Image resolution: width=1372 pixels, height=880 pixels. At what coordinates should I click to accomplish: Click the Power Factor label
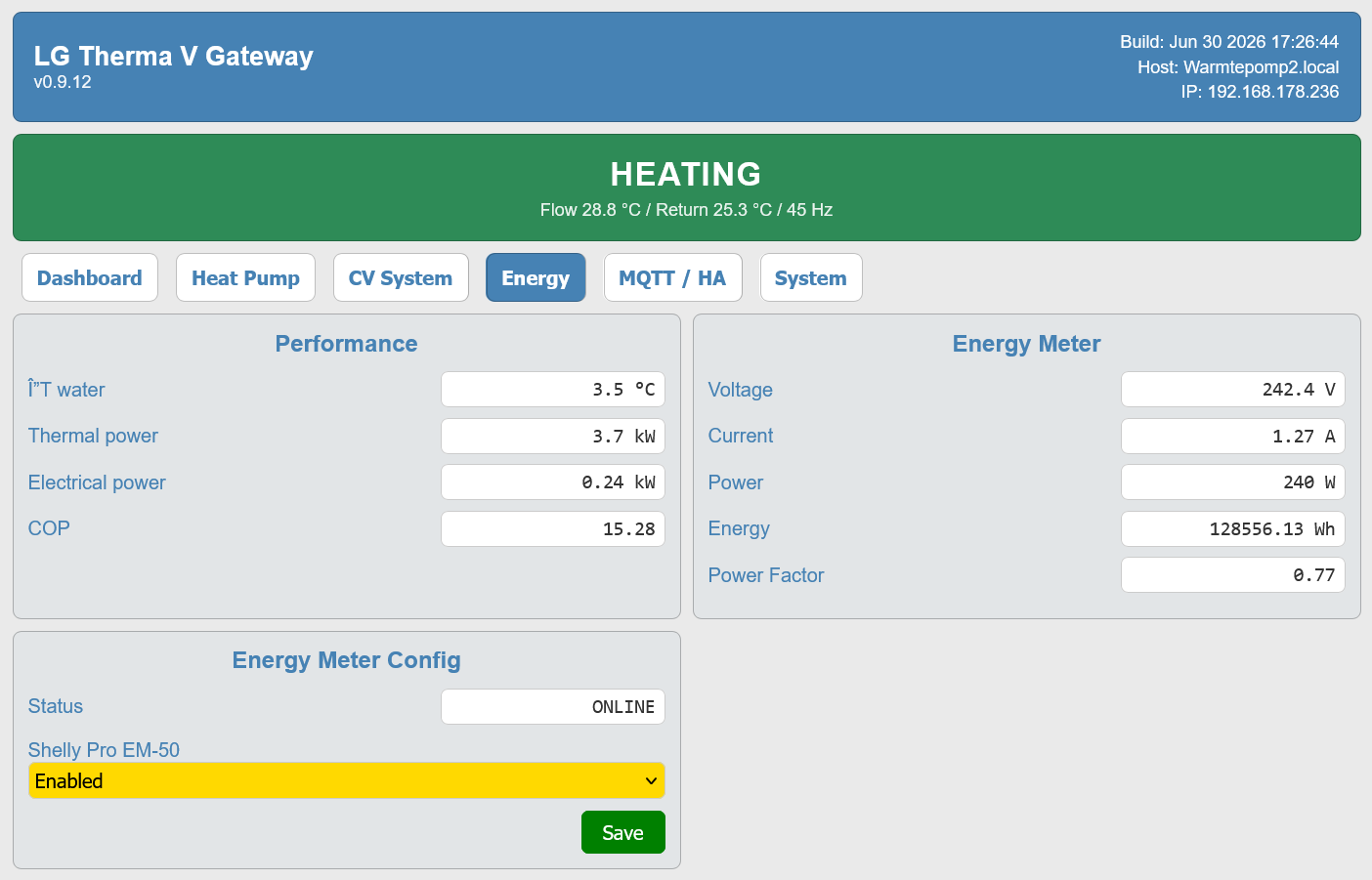click(x=766, y=575)
